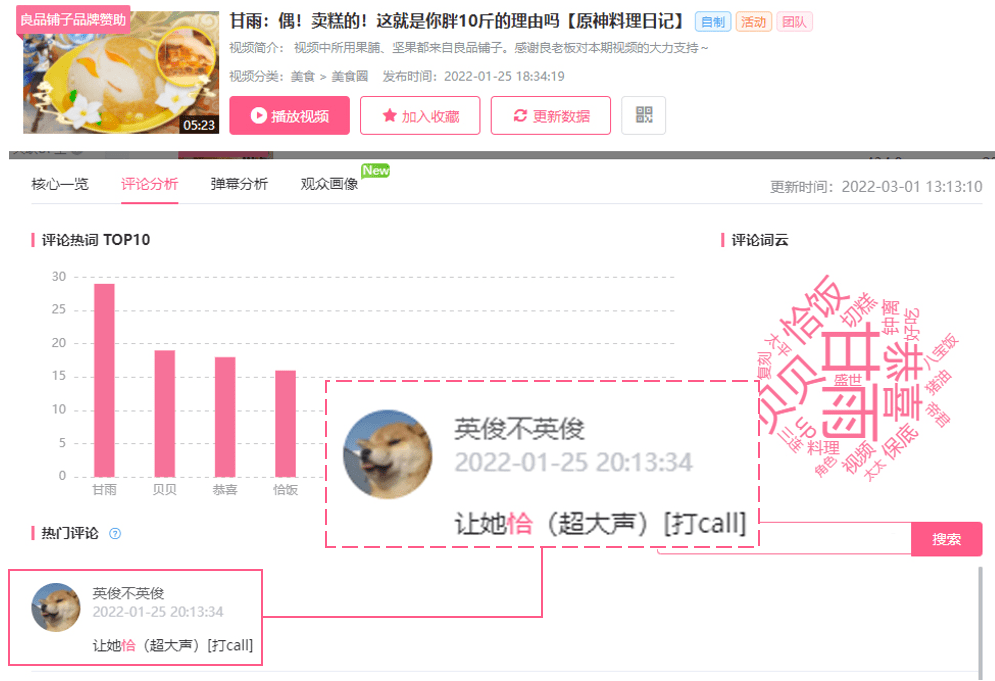995x681 pixels.
Task: Click the play icon in 播放视频
Action: click(258, 116)
